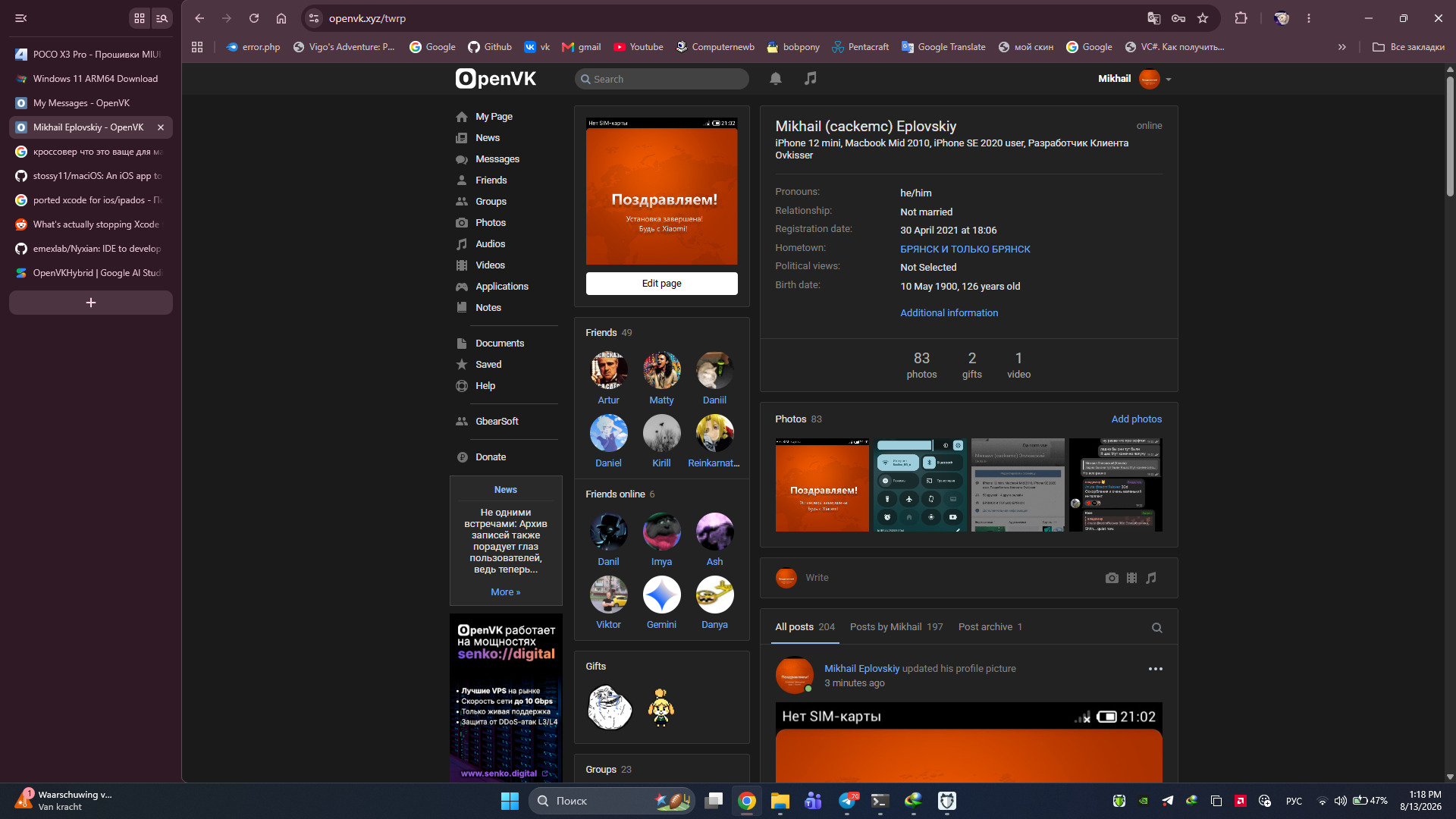Open friend Artur's avatar
This screenshot has height=819, width=1456.
(608, 370)
